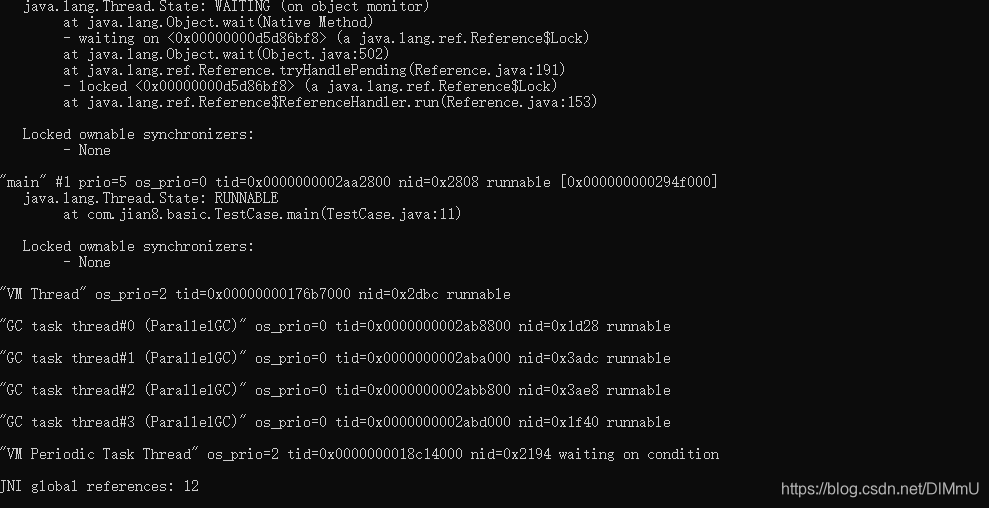
Task: Click the ReferenceHandler.run(Reference.java:153) frame
Action: coord(330,102)
